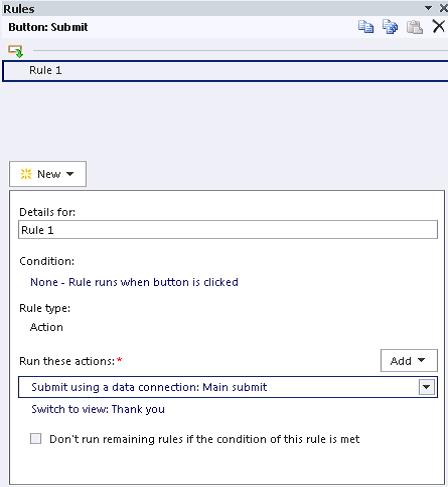The image size is (448, 487).
Task: Expand the Main submit action's dropdown arrow
Action: (x=426, y=387)
